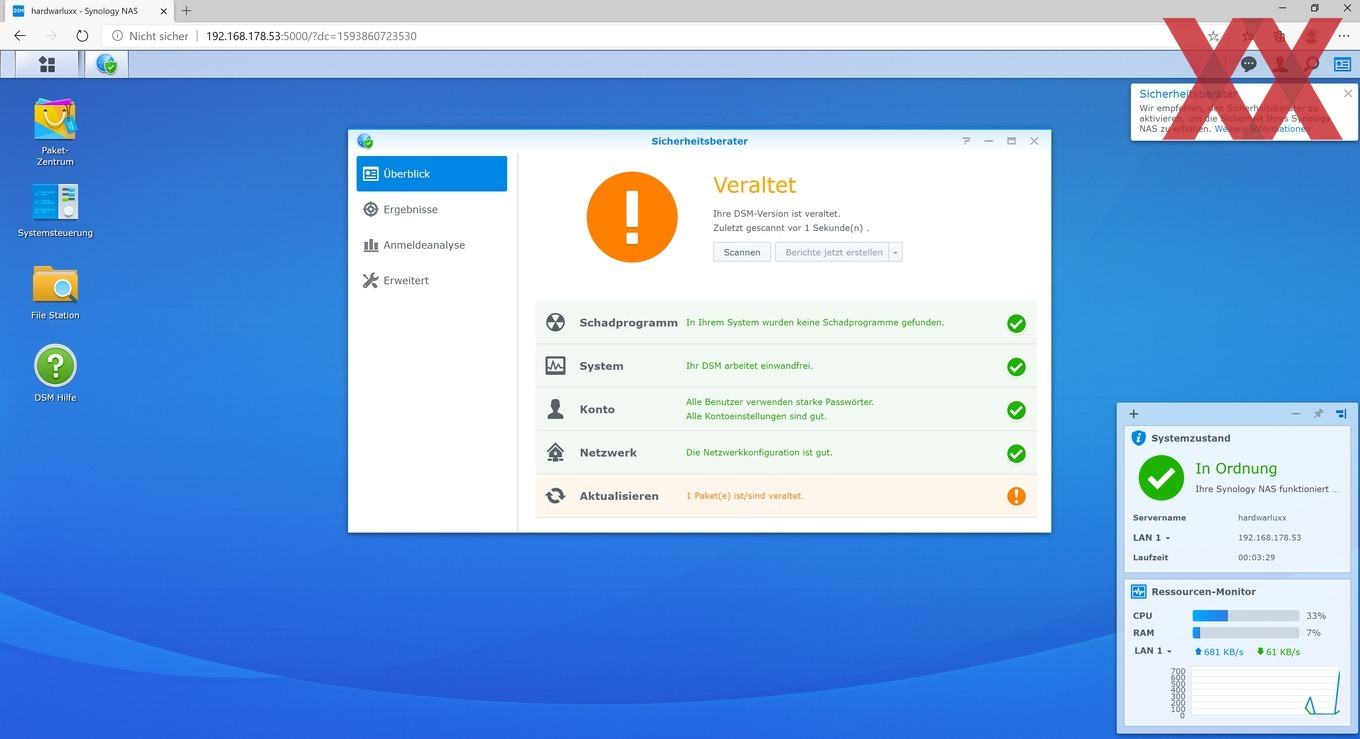Click the Nicht sicher site info indicator

150,36
